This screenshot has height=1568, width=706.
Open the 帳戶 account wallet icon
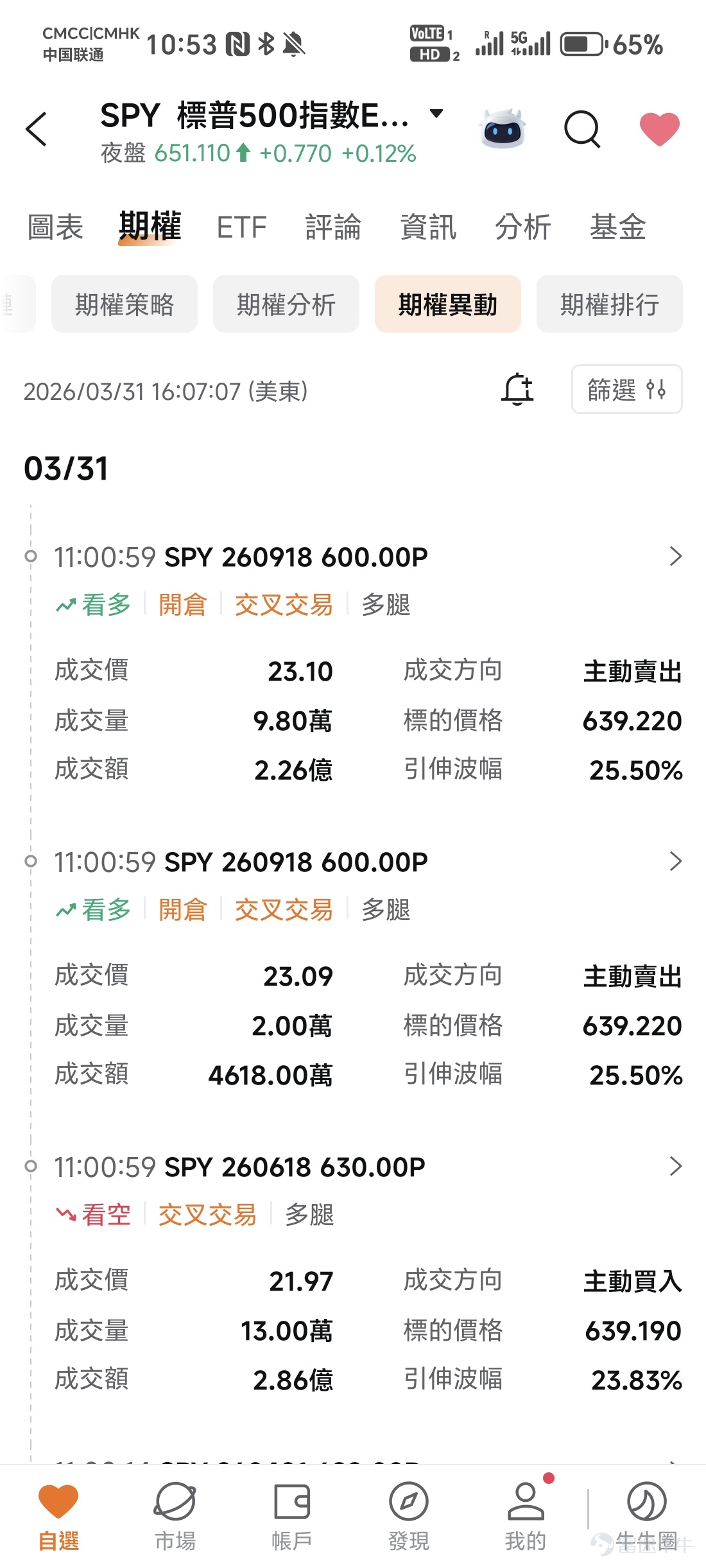(x=292, y=1501)
